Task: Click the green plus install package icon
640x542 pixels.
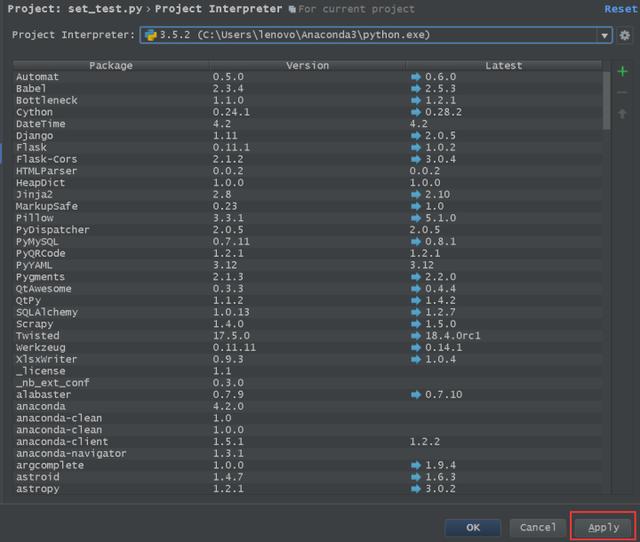Action: point(622,71)
